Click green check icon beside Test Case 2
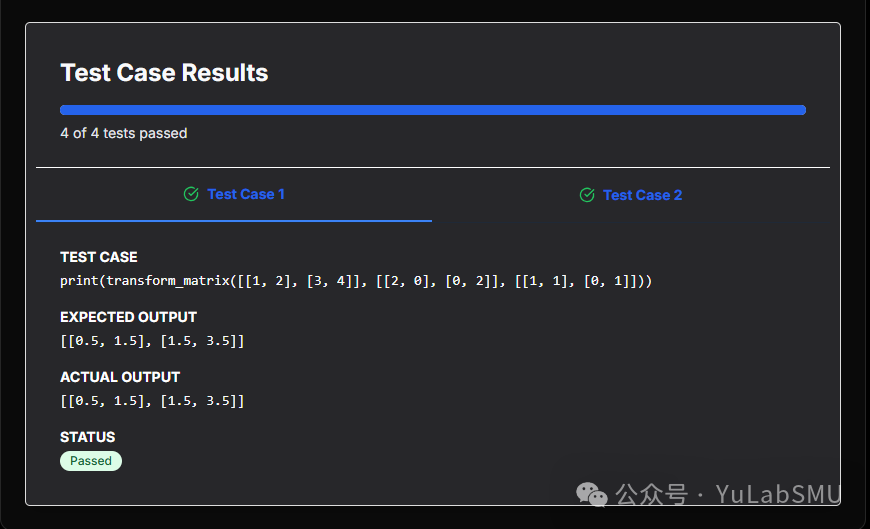Screen dimensions: 870x529 tap(587, 195)
